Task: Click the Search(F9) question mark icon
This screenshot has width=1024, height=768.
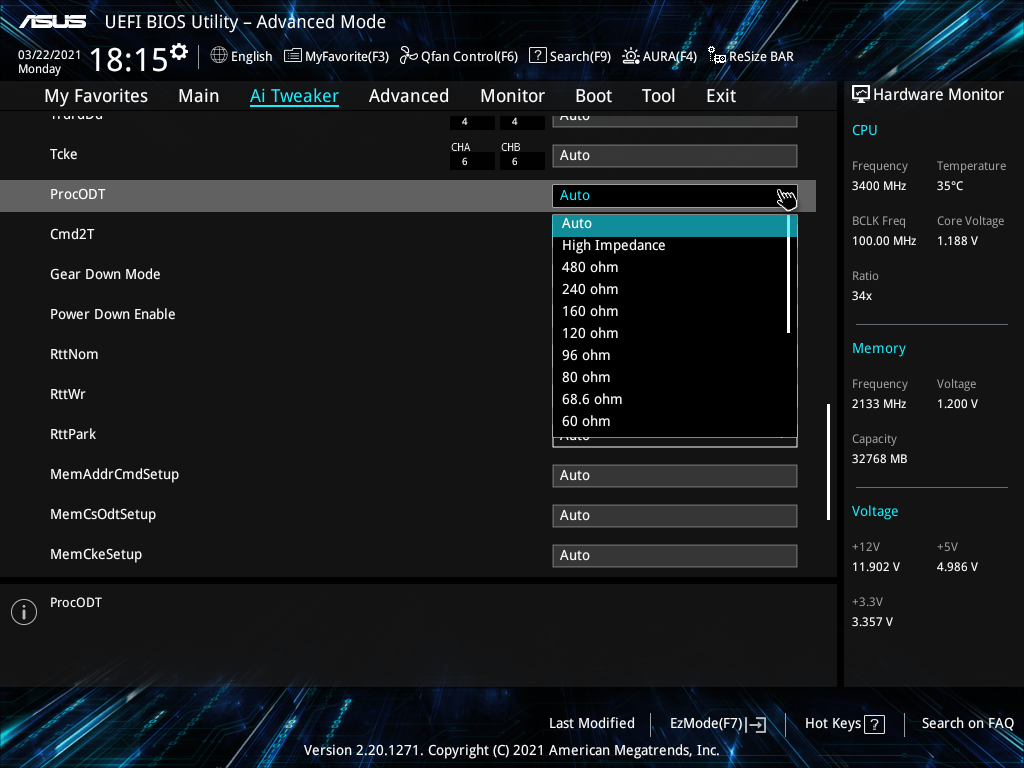Action: [537, 56]
